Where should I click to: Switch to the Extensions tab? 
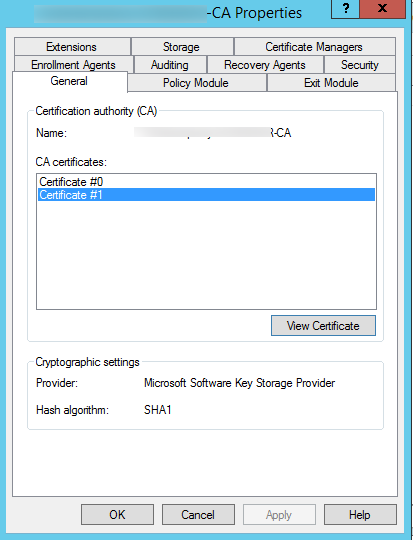click(x=72, y=47)
